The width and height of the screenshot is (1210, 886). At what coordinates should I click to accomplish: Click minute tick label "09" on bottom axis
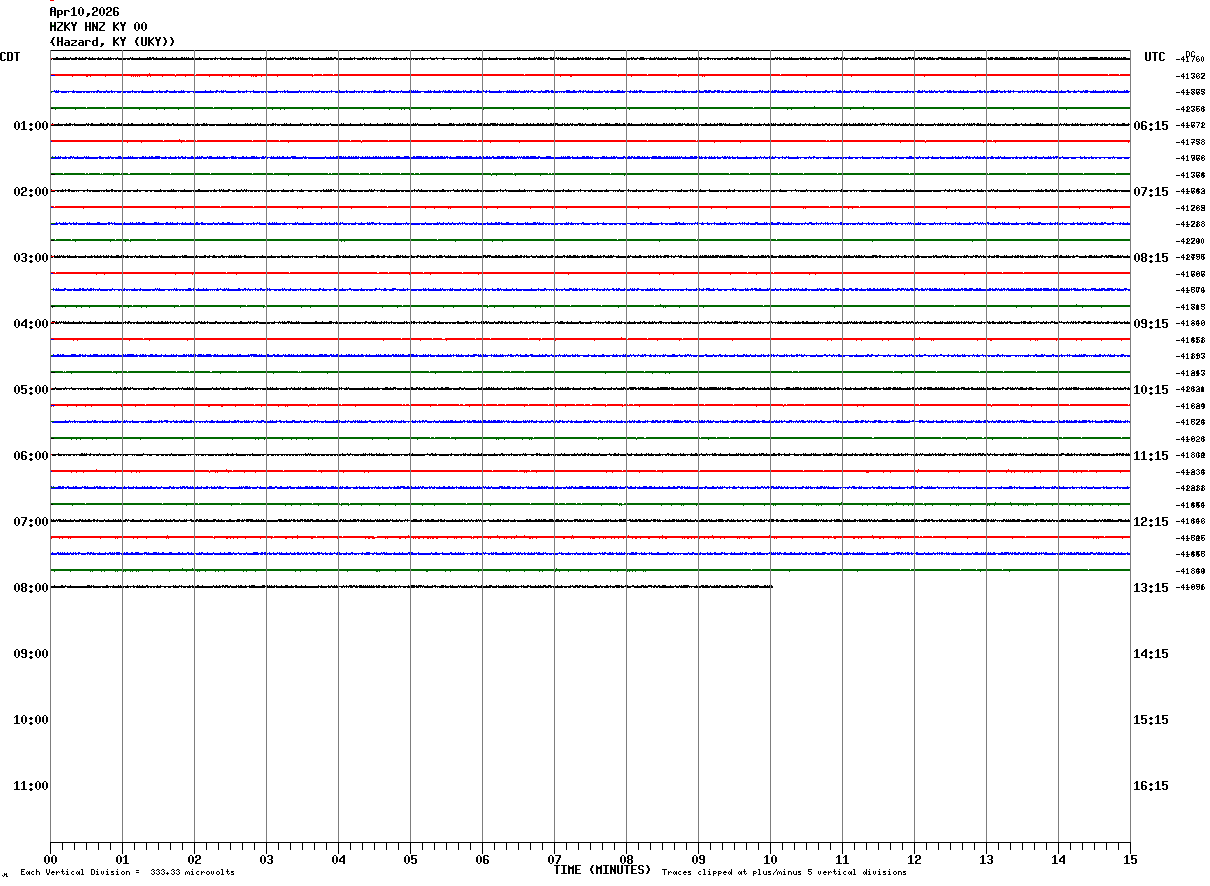[698, 860]
